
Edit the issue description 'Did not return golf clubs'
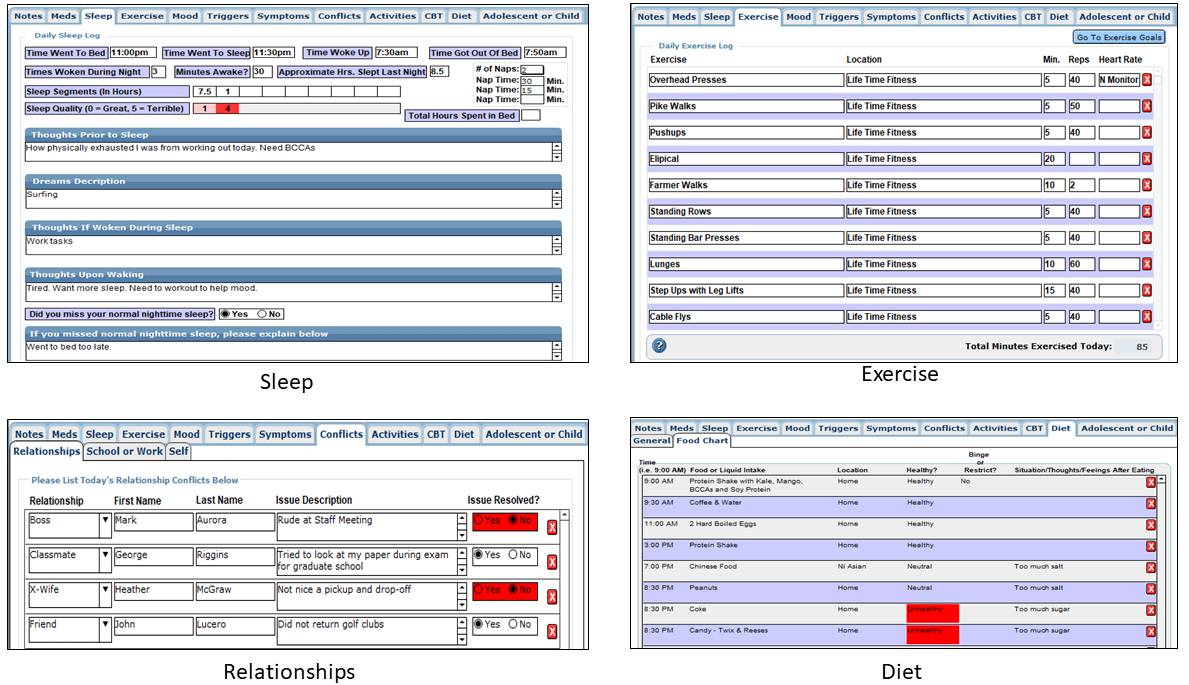(x=367, y=631)
